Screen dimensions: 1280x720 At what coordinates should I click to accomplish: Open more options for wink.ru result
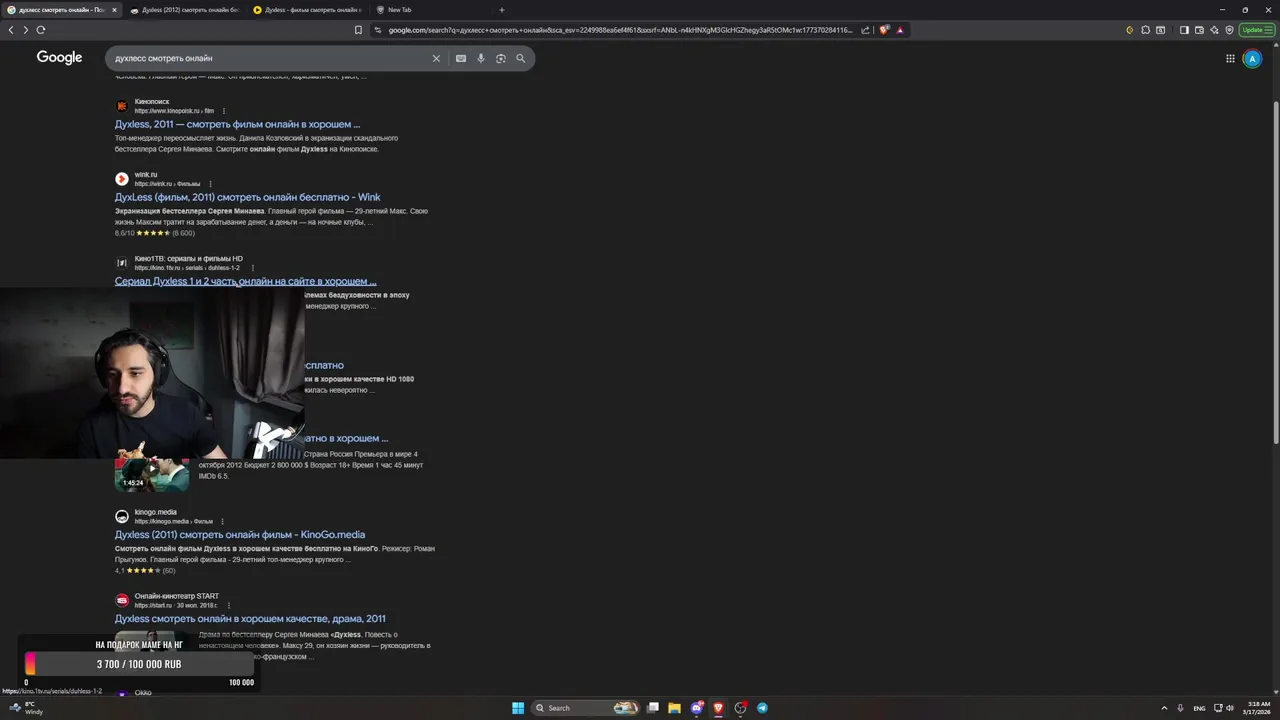click(x=210, y=184)
